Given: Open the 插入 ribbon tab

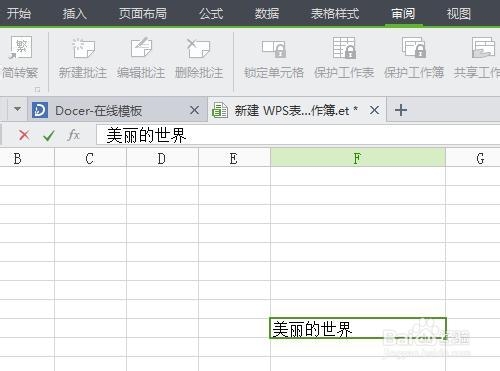Looking at the screenshot, I should [x=74, y=14].
